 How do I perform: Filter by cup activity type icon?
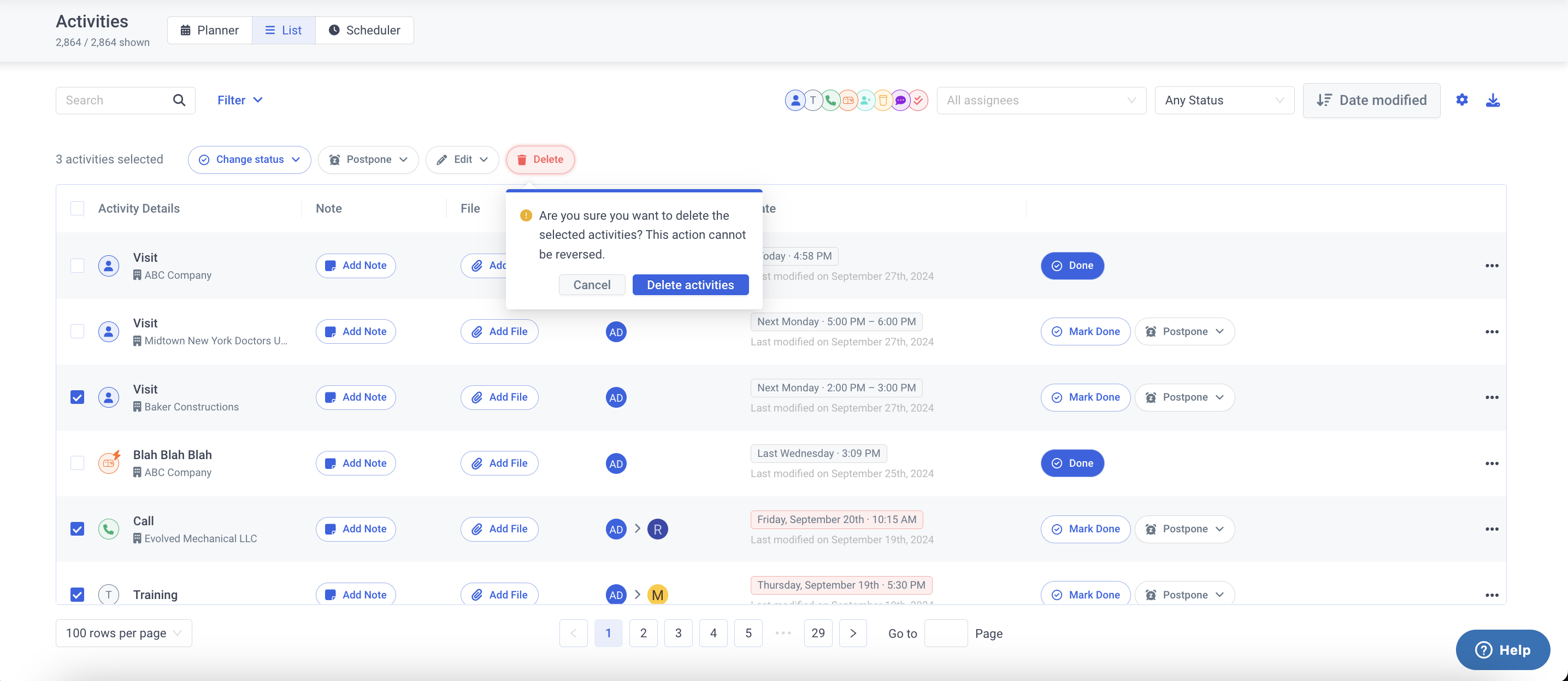[x=883, y=100]
